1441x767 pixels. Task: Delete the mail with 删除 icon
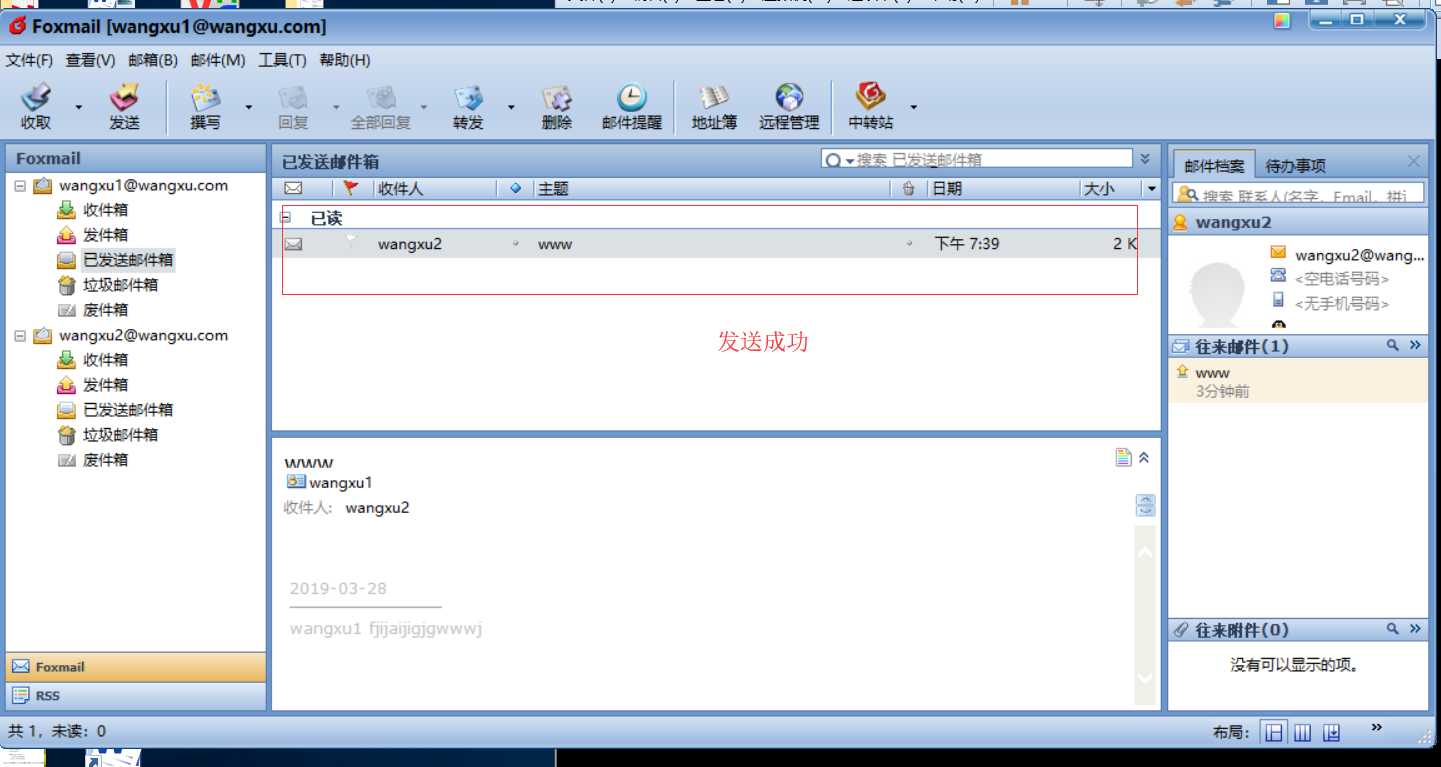click(x=557, y=97)
